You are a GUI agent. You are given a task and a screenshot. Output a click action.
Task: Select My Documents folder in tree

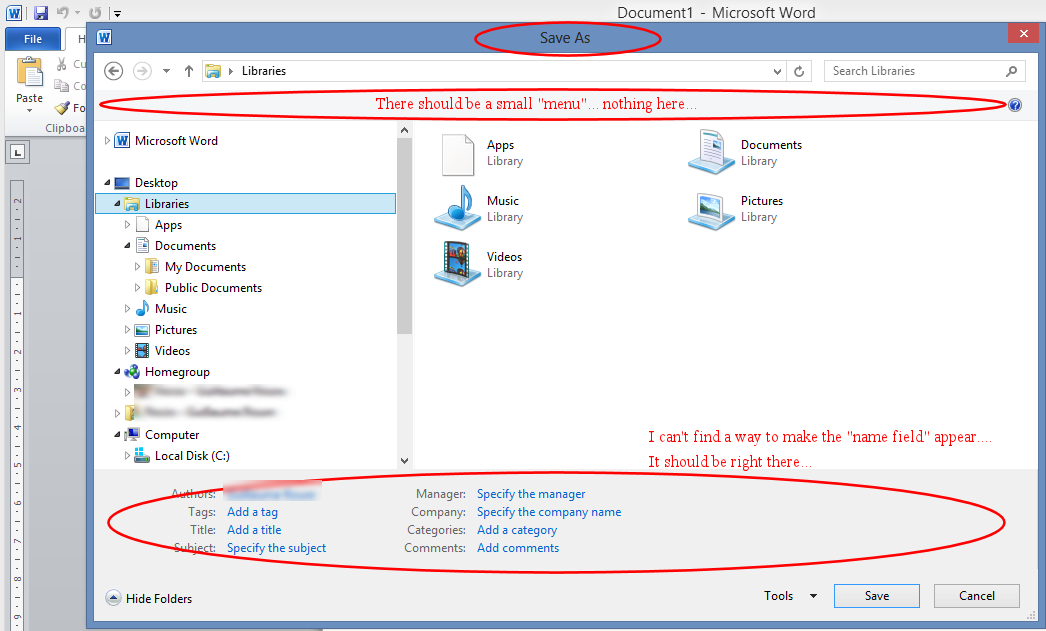205,267
